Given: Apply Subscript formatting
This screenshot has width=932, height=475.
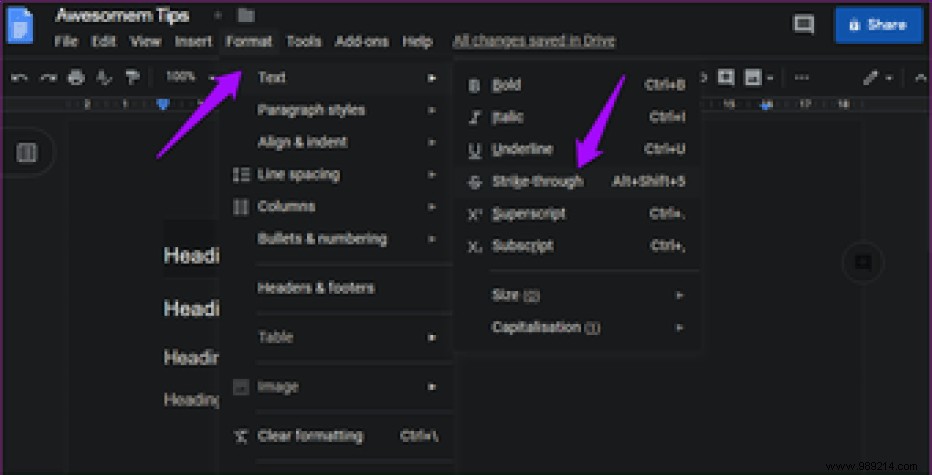Looking at the screenshot, I should pos(577,246).
